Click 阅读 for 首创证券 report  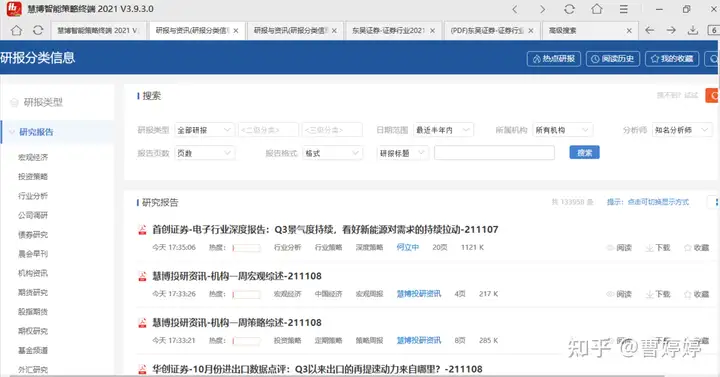click(619, 248)
